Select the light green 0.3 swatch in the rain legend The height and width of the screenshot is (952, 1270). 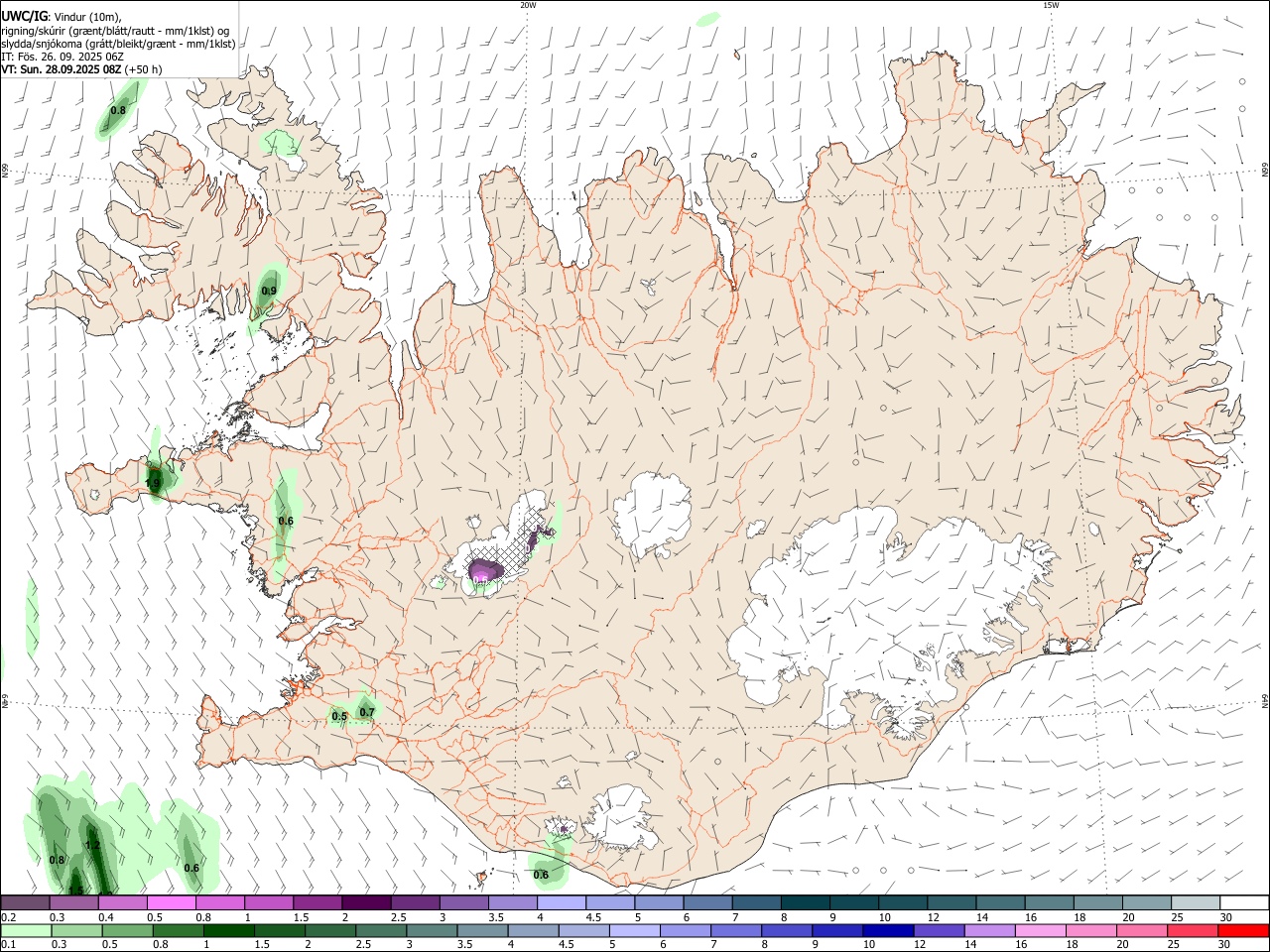coord(76,931)
